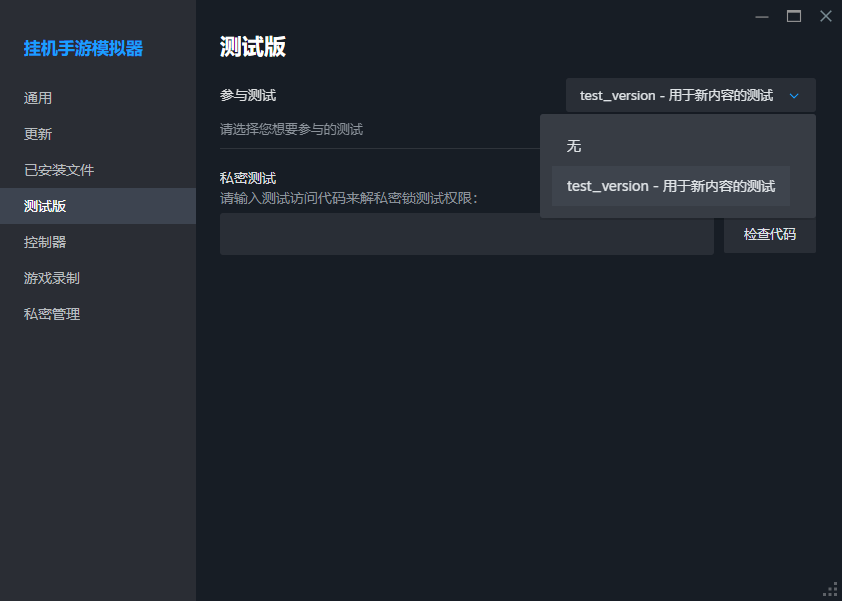Close the settings window
Screen dimensions: 842x601
[x=825, y=16]
